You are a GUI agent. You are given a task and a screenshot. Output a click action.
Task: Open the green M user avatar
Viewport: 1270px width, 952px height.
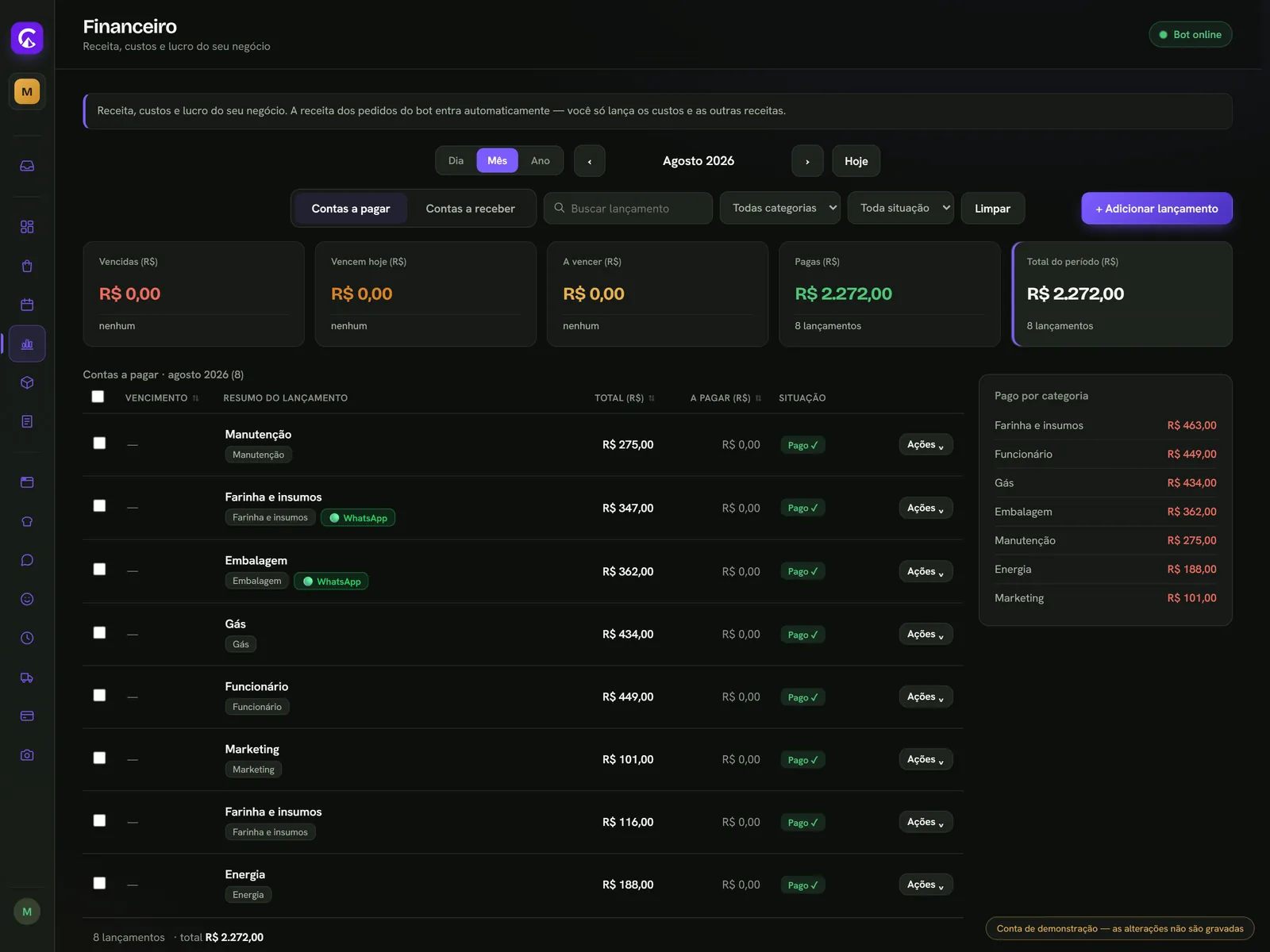click(x=27, y=912)
